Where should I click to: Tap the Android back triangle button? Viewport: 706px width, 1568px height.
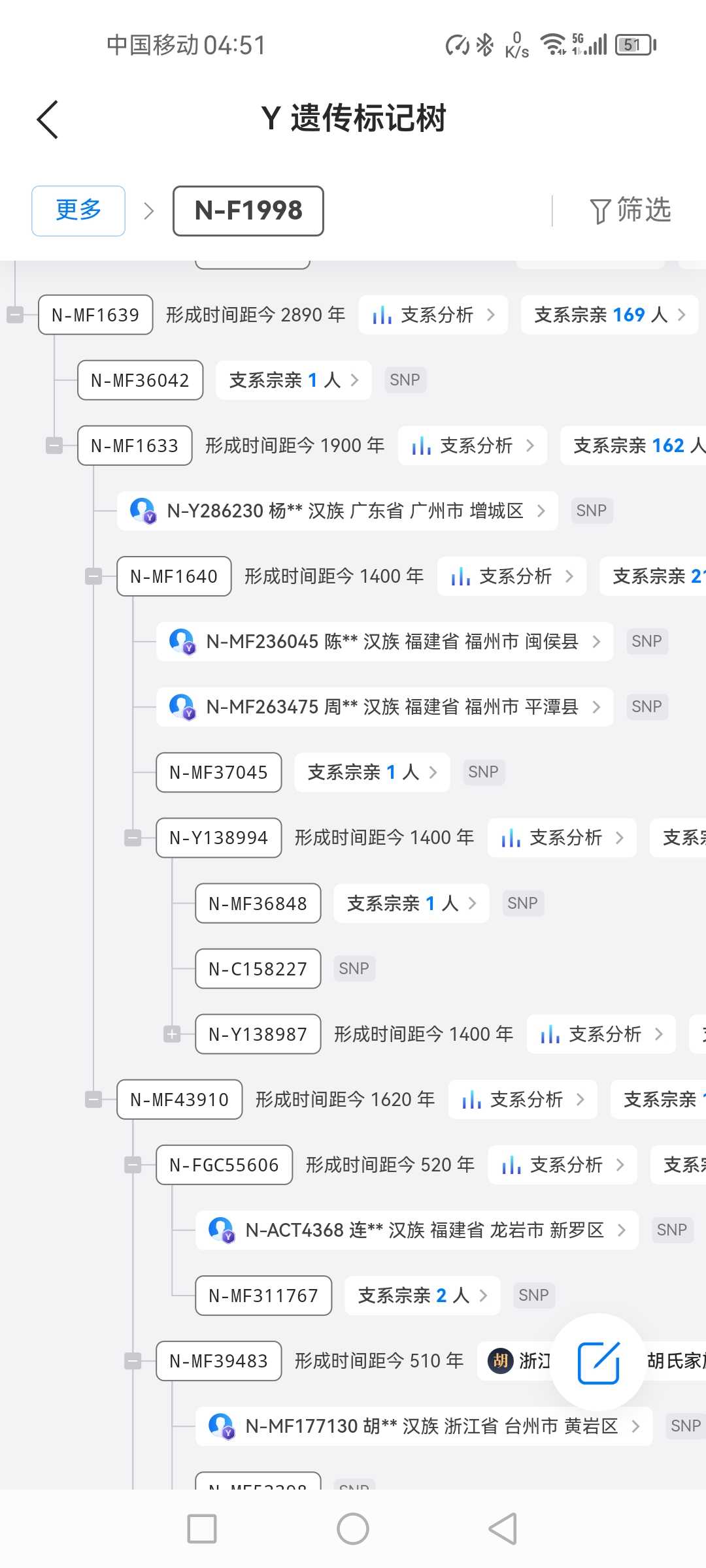pyautogui.click(x=503, y=1529)
